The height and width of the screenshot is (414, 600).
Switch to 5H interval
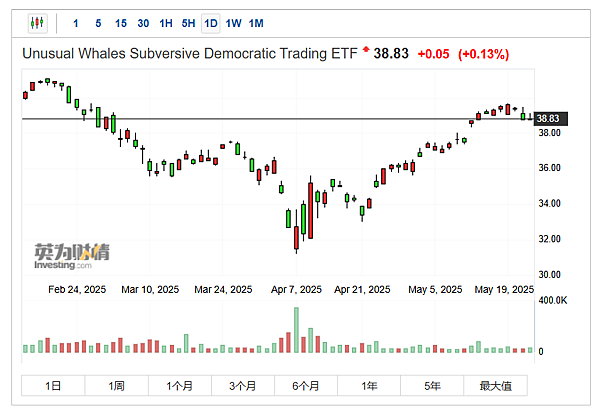pos(188,24)
